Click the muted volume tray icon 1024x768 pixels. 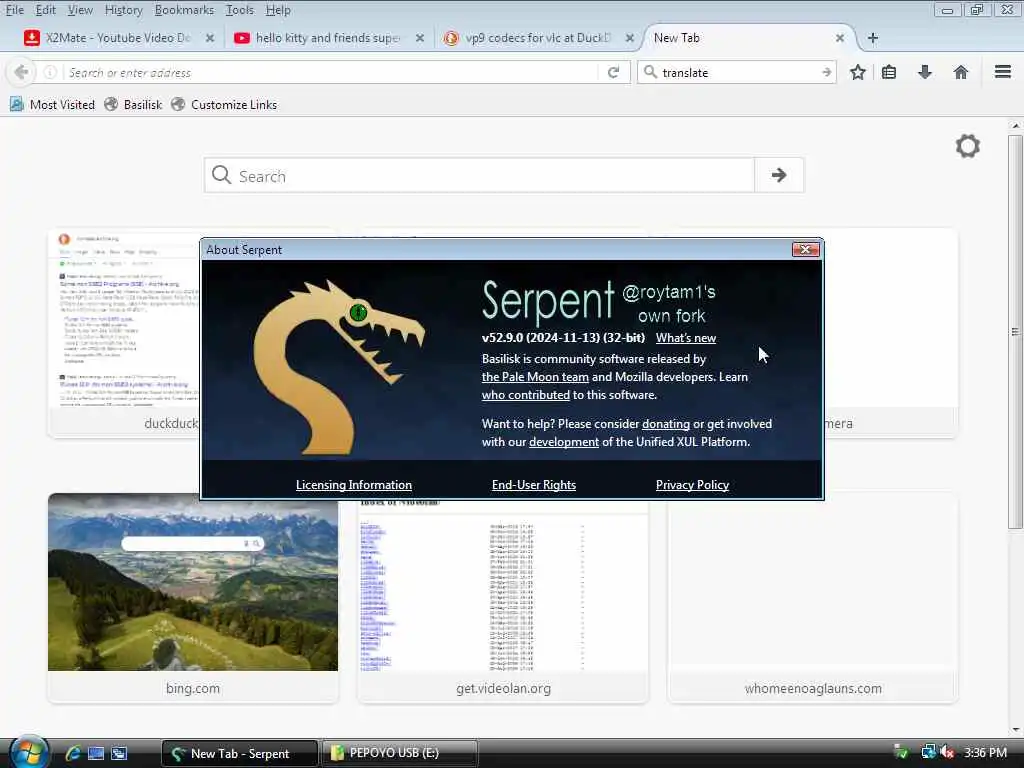pyautogui.click(x=948, y=752)
